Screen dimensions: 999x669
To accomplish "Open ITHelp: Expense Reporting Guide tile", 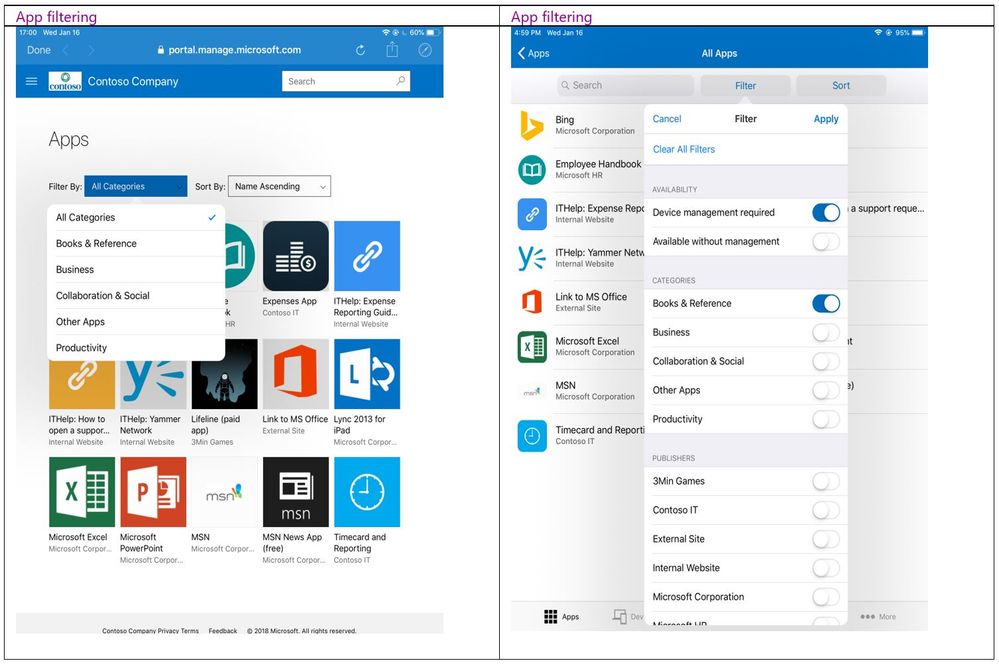I will (367, 256).
